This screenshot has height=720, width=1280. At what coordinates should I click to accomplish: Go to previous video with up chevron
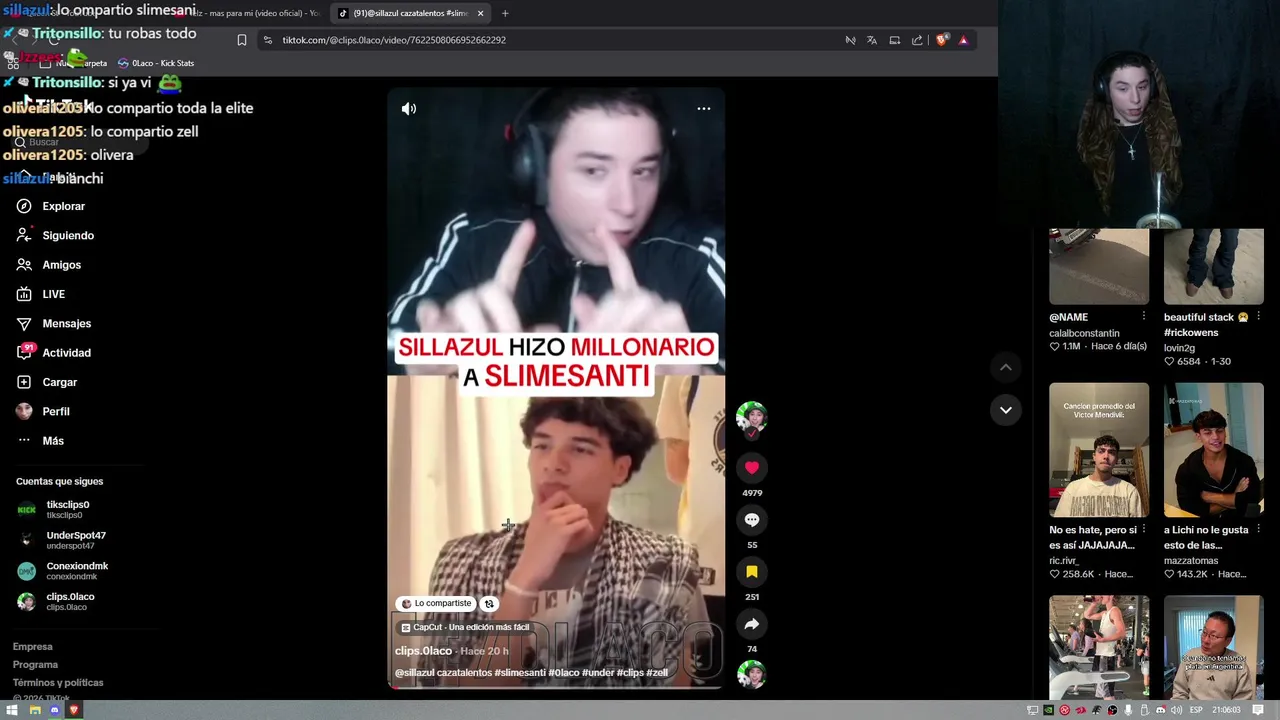pyautogui.click(x=1006, y=367)
